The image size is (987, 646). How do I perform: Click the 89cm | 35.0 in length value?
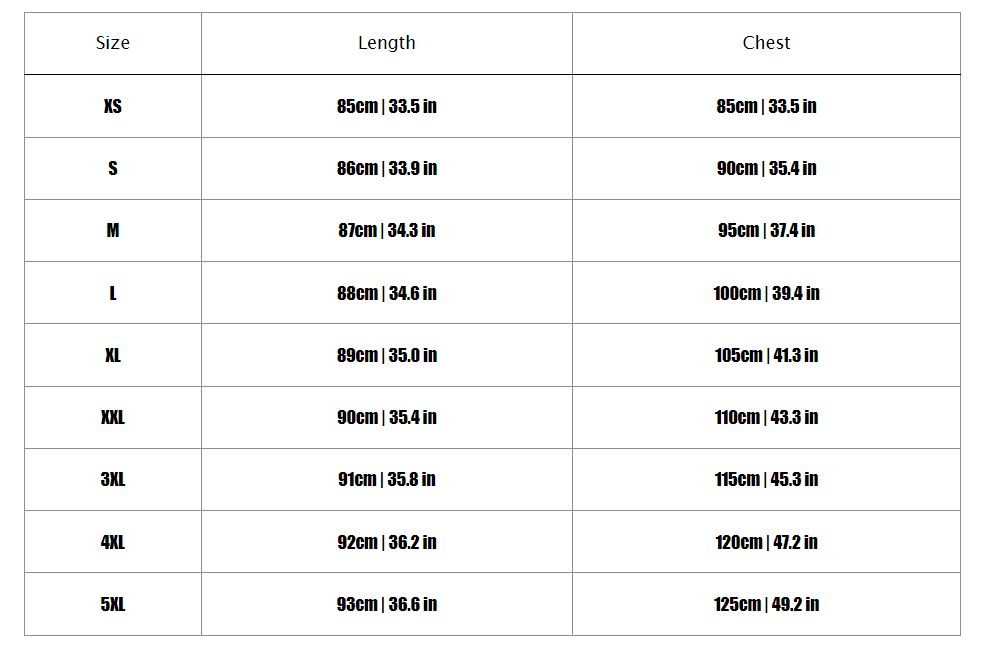tap(387, 355)
